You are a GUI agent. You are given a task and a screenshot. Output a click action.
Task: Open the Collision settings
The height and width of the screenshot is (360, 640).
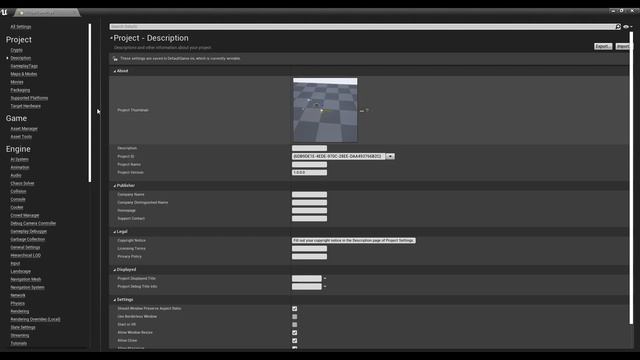pos(18,191)
